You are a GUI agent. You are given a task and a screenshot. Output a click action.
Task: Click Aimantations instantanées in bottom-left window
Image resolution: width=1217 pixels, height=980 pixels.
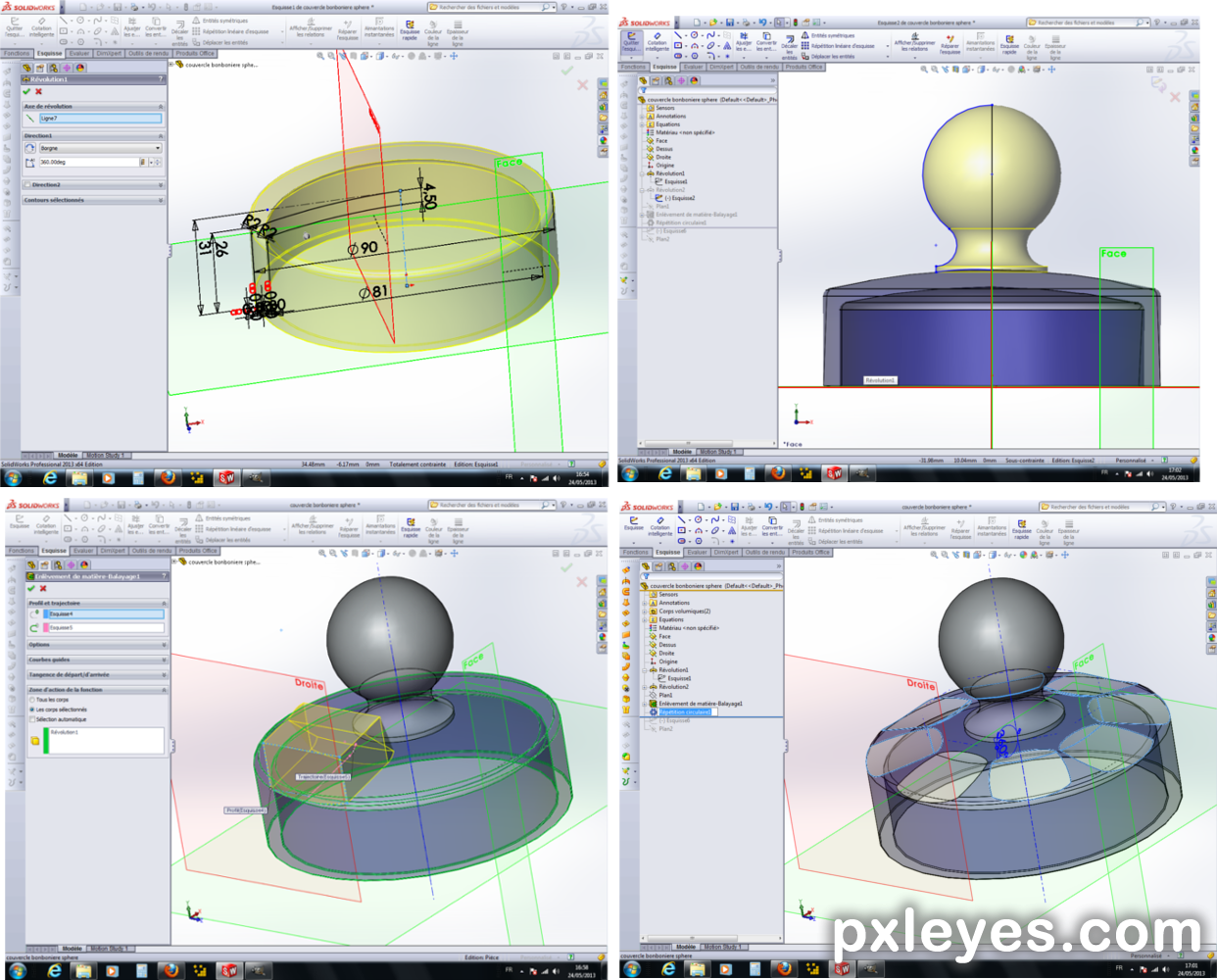(x=380, y=525)
